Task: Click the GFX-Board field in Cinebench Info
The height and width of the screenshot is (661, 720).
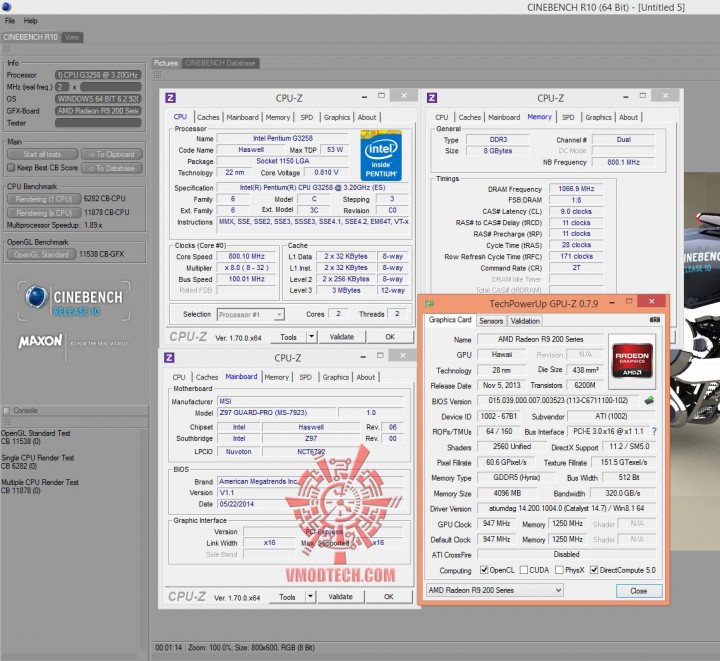Action: [x=98, y=111]
